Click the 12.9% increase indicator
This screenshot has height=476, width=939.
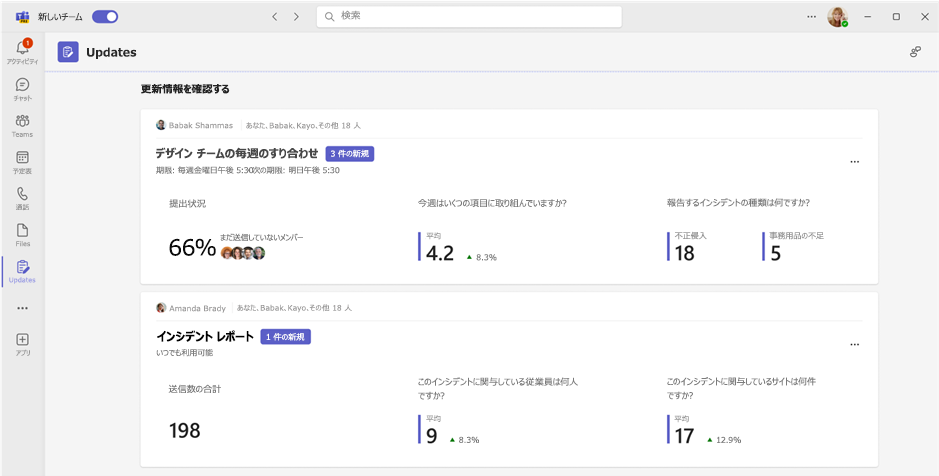[x=724, y=439]
